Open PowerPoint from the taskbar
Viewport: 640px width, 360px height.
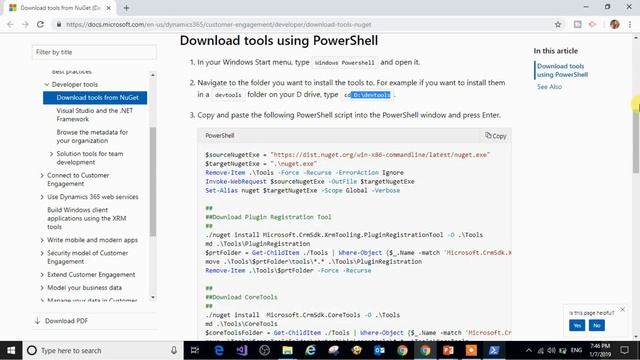click(448, 351)
